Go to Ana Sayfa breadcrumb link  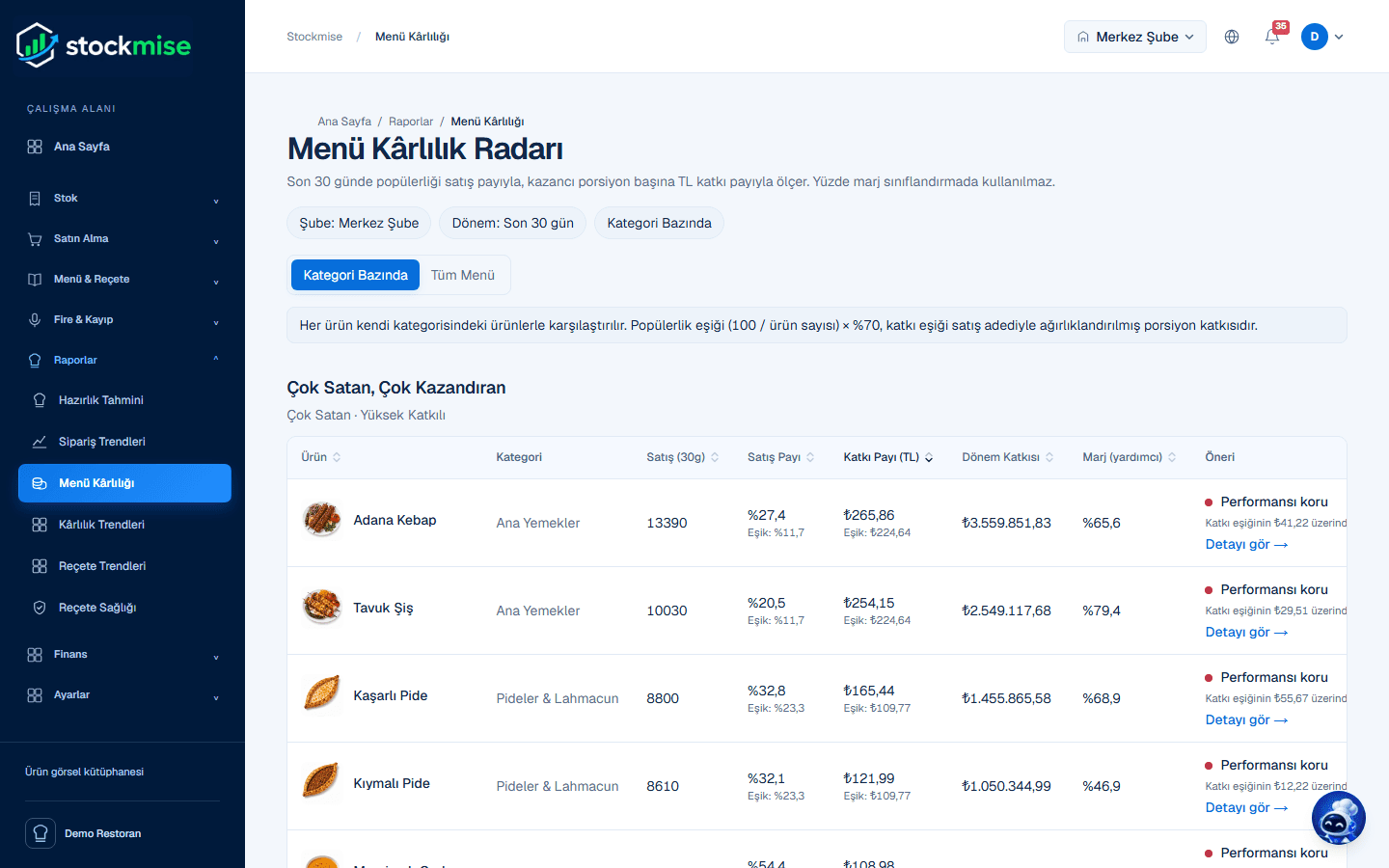[x=344, y=122]
